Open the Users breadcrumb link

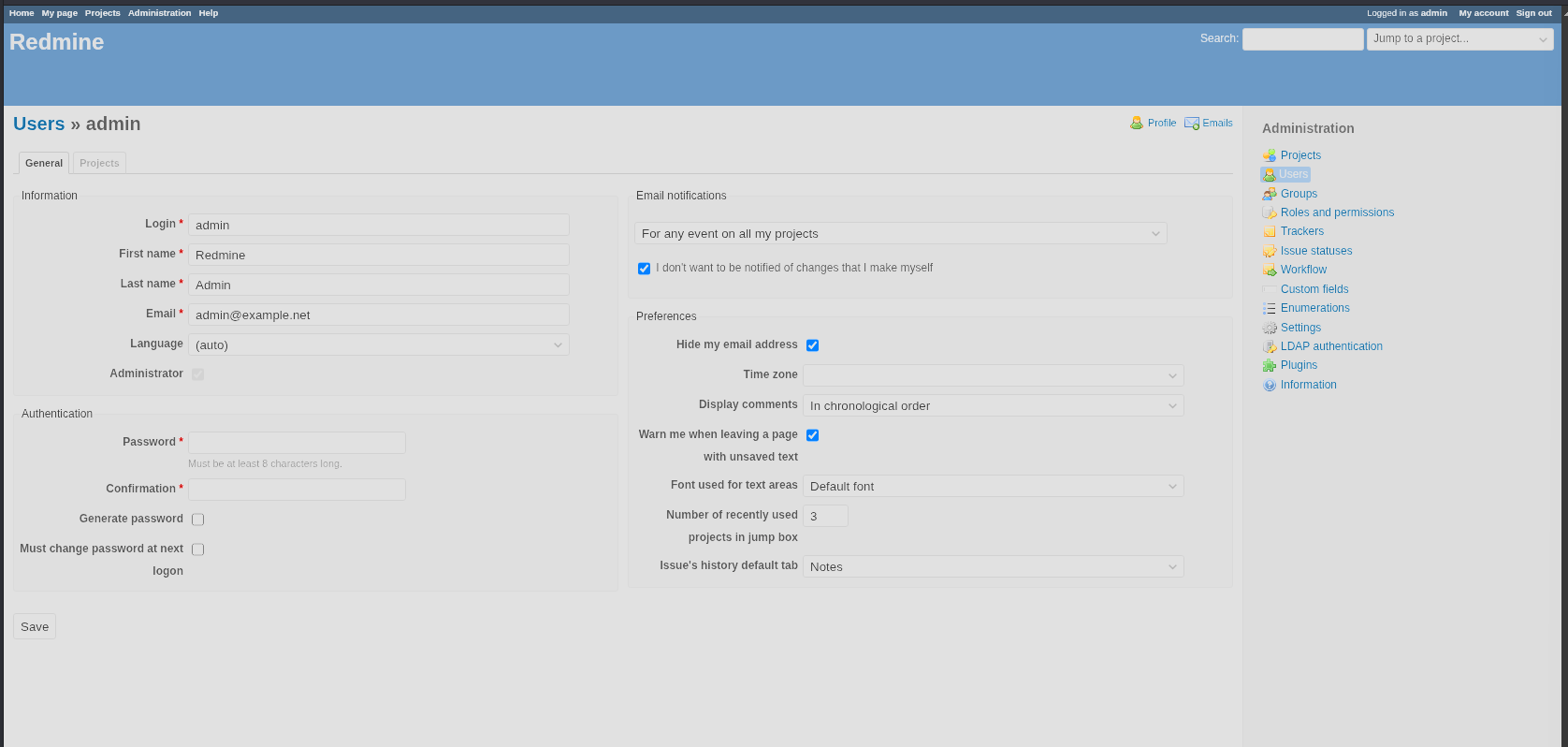coord(39,124)
